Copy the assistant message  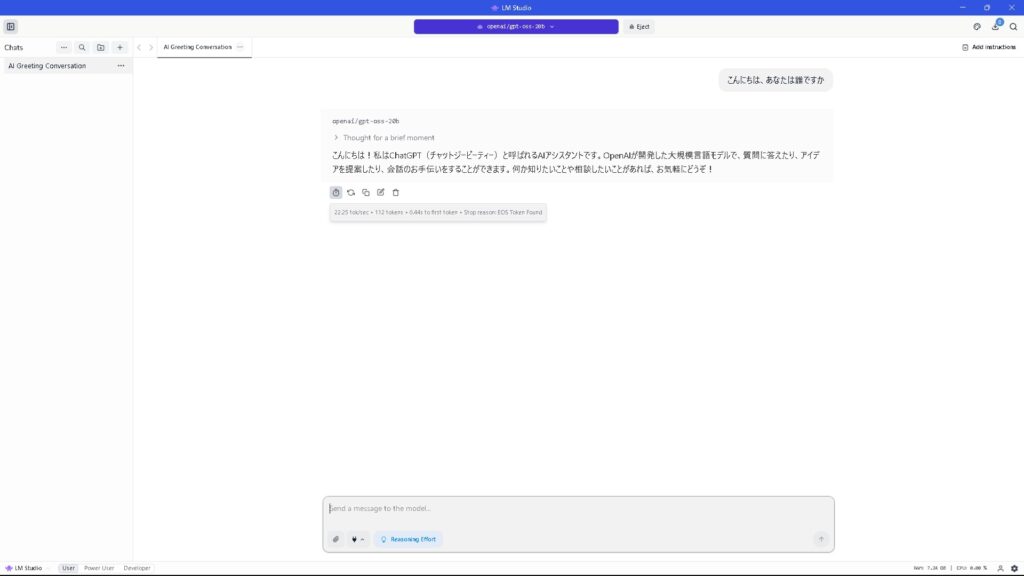[x=366, y=192]
